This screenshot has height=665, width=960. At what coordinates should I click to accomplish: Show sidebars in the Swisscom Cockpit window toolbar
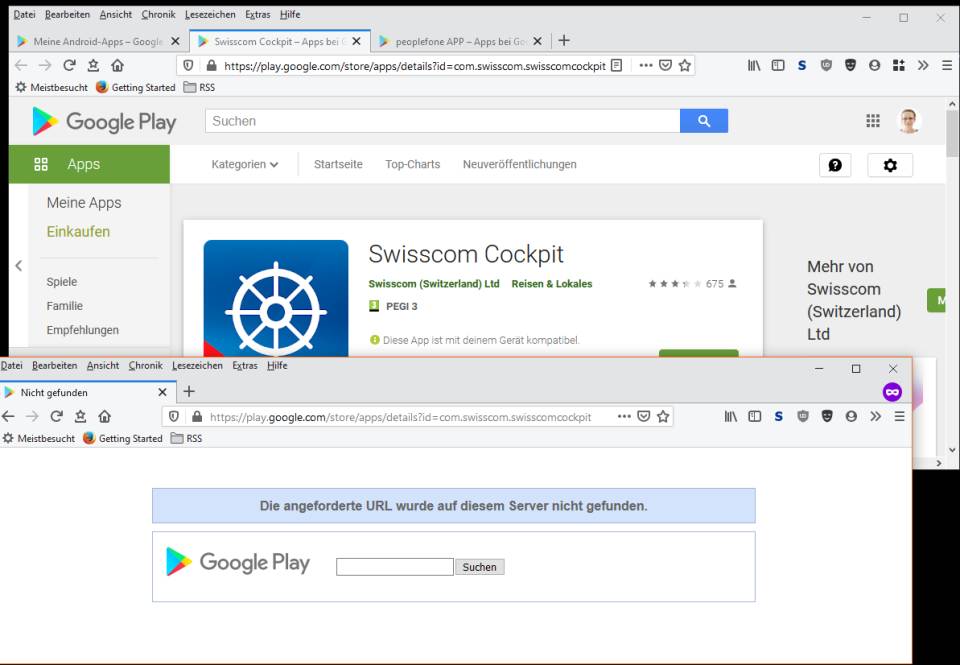tap(778, 66)
